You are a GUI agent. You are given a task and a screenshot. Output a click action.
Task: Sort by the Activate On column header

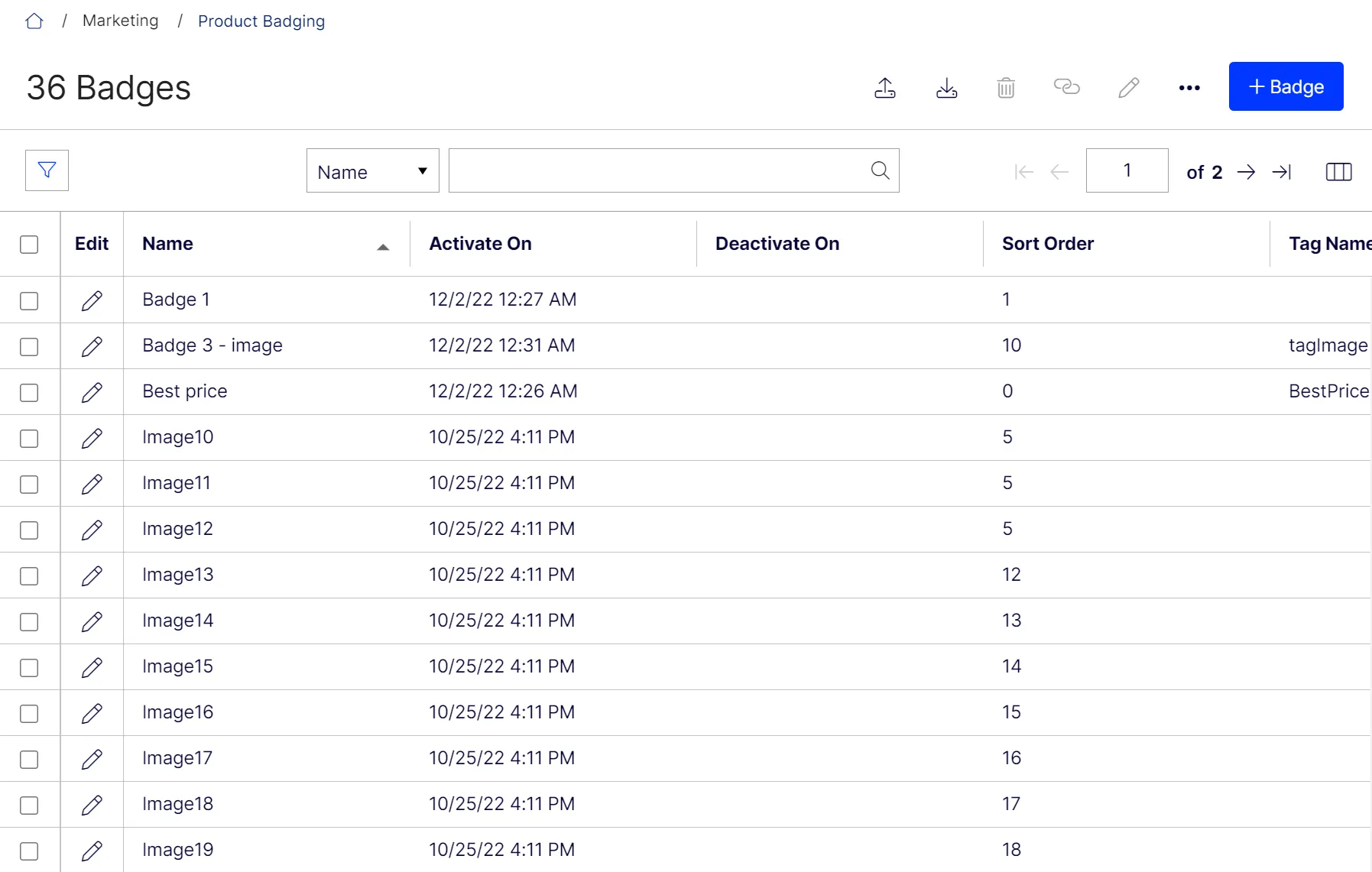click(480, 244)
